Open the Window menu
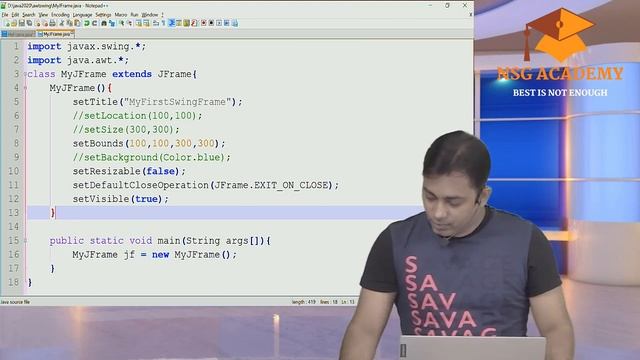The height and width of the screenshot is (360, 640). click(x=150, y=15)
